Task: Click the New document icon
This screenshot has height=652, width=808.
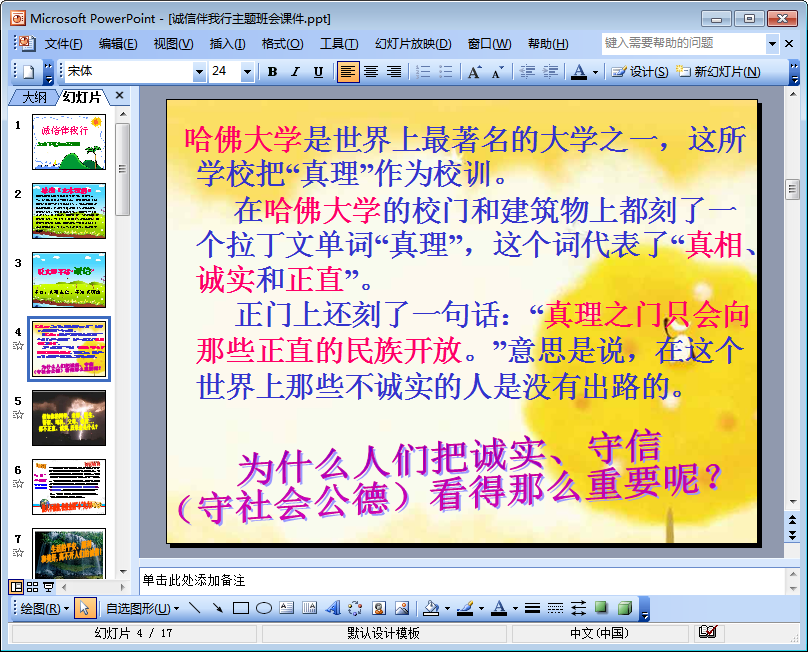Action: point(28,72)
